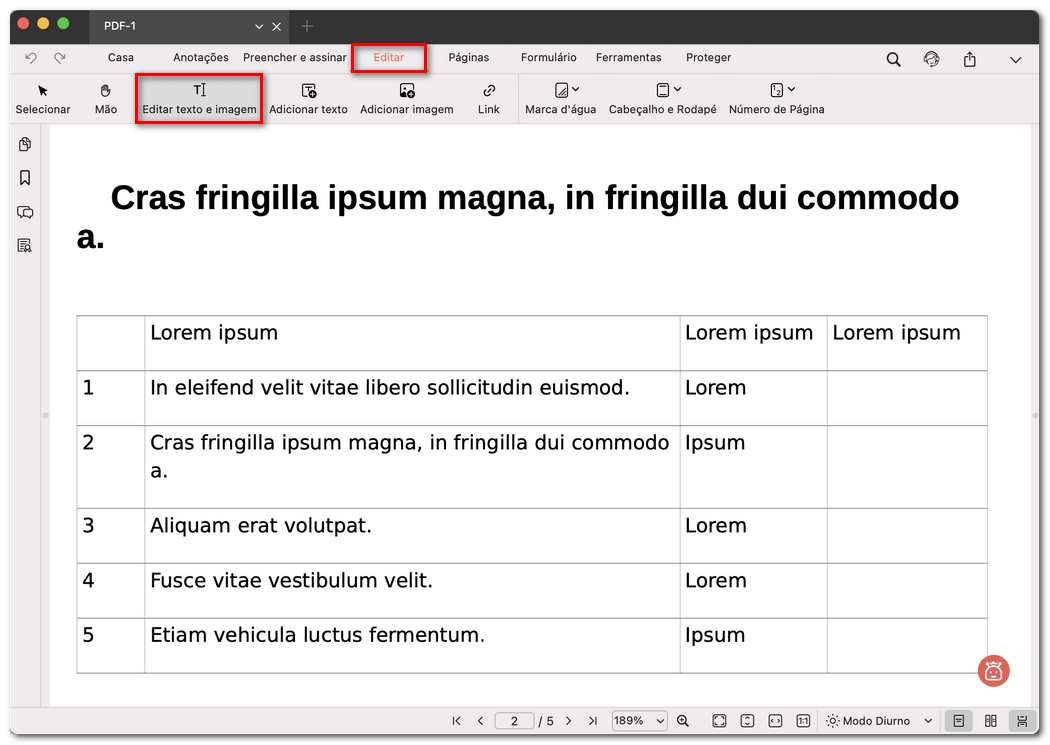Image resolution: width=1050 pixels, height=745 pixels.
Task: Toggle two-page view mode
Action: (x=990, y=721)
